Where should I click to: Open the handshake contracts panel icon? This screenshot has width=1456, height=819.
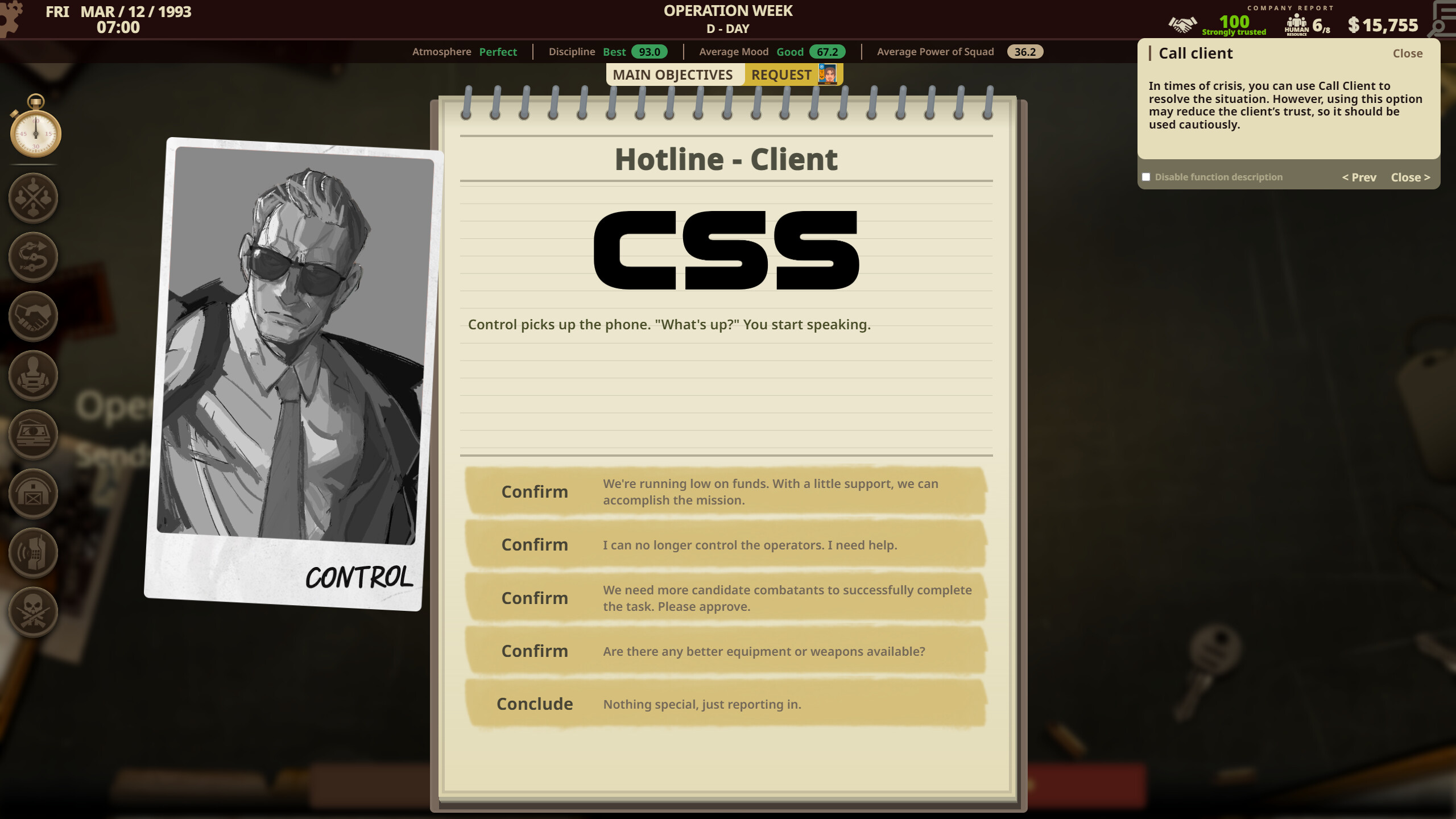[33, 316]
